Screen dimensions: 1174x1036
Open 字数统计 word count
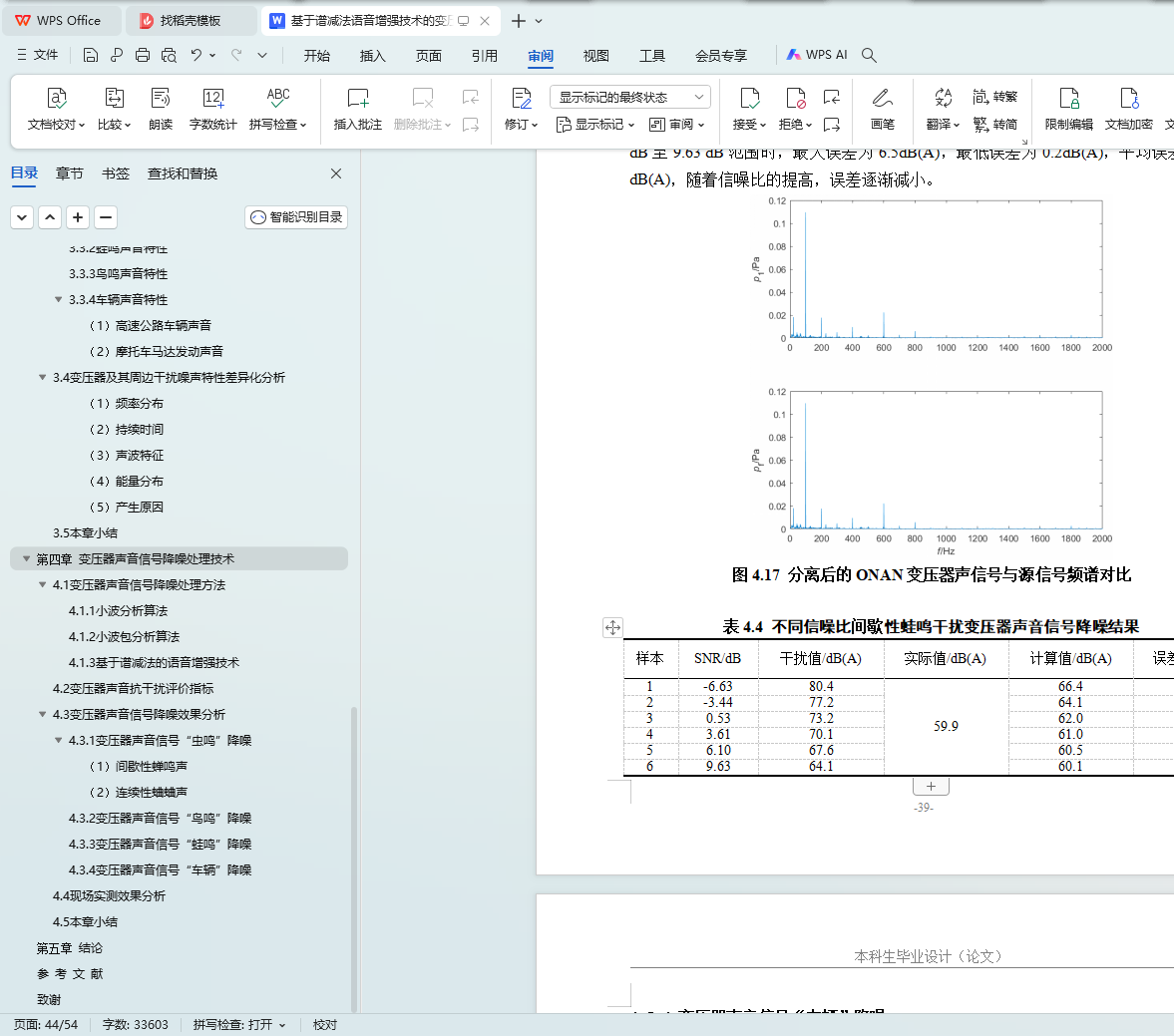[212, 110]
